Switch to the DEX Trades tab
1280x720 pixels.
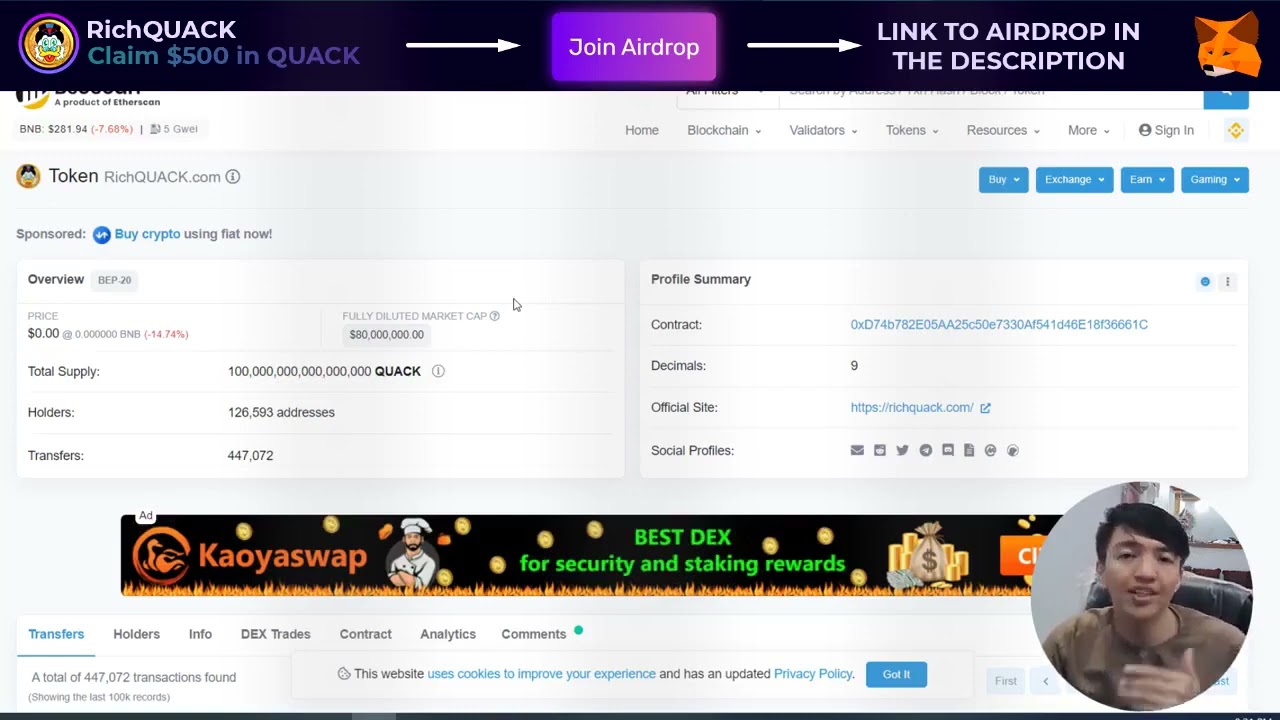point(276,634)
